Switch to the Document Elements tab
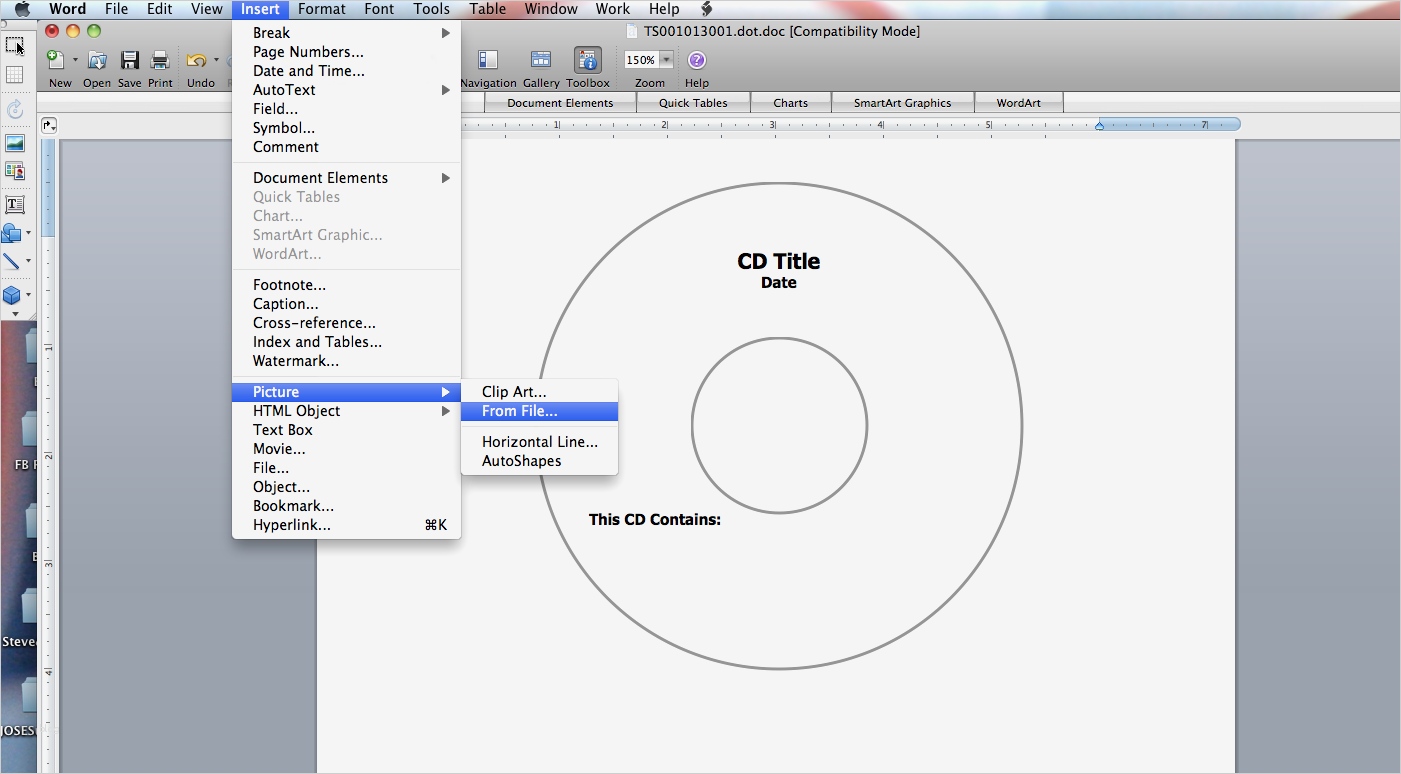Screen dimensions: 1401x774 [560, 103]
